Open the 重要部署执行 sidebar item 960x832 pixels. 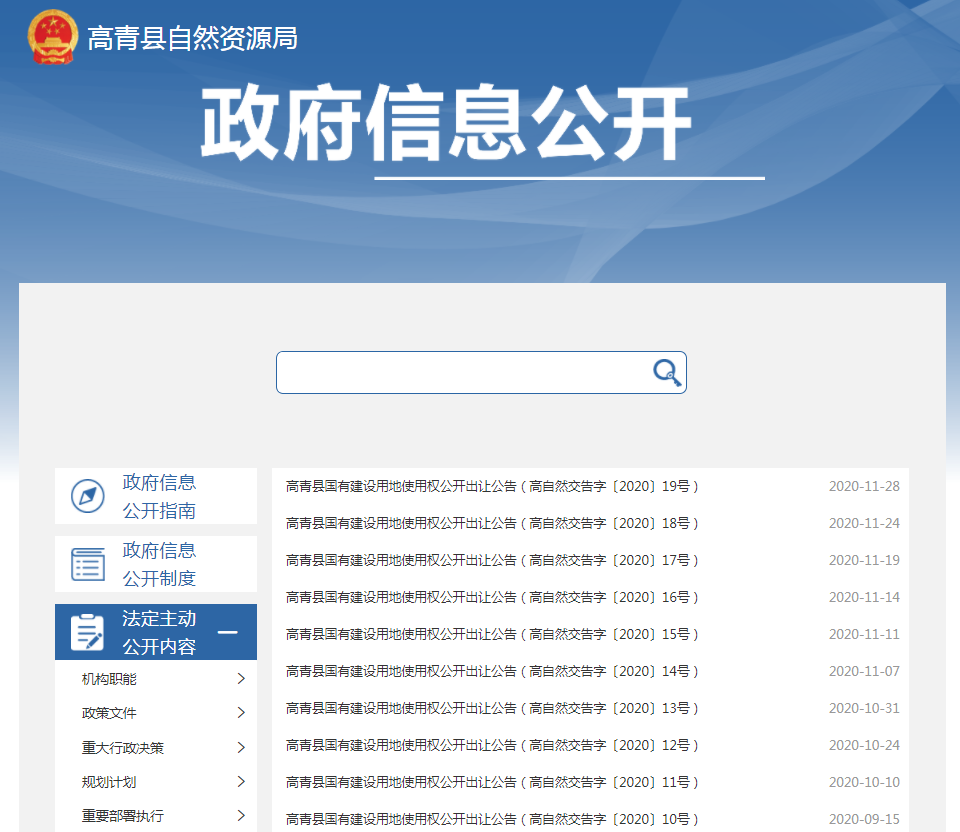pyautogui.click(x=123, y=816)
